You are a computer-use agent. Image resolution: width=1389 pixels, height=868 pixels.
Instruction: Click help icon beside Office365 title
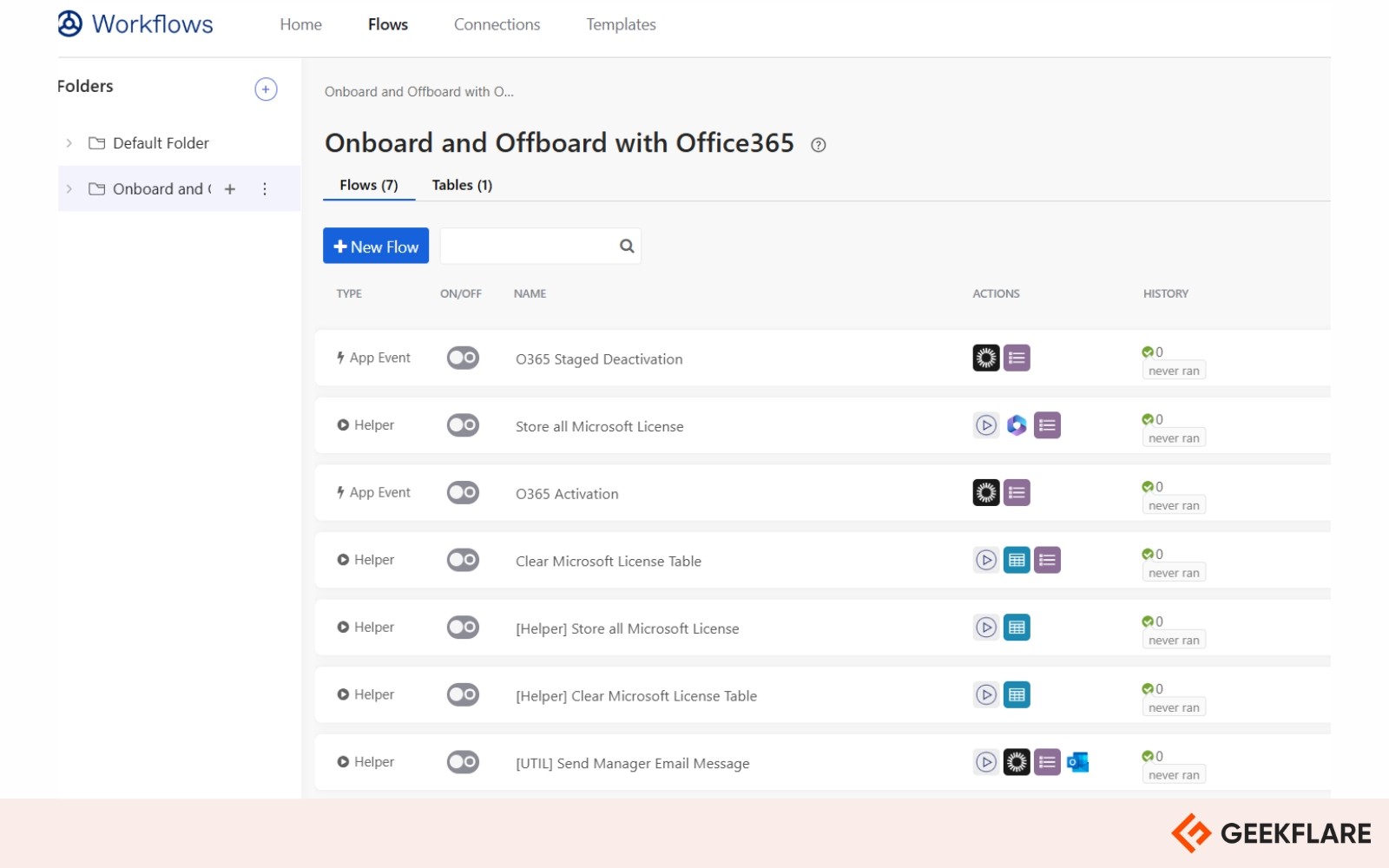[818, 145]
